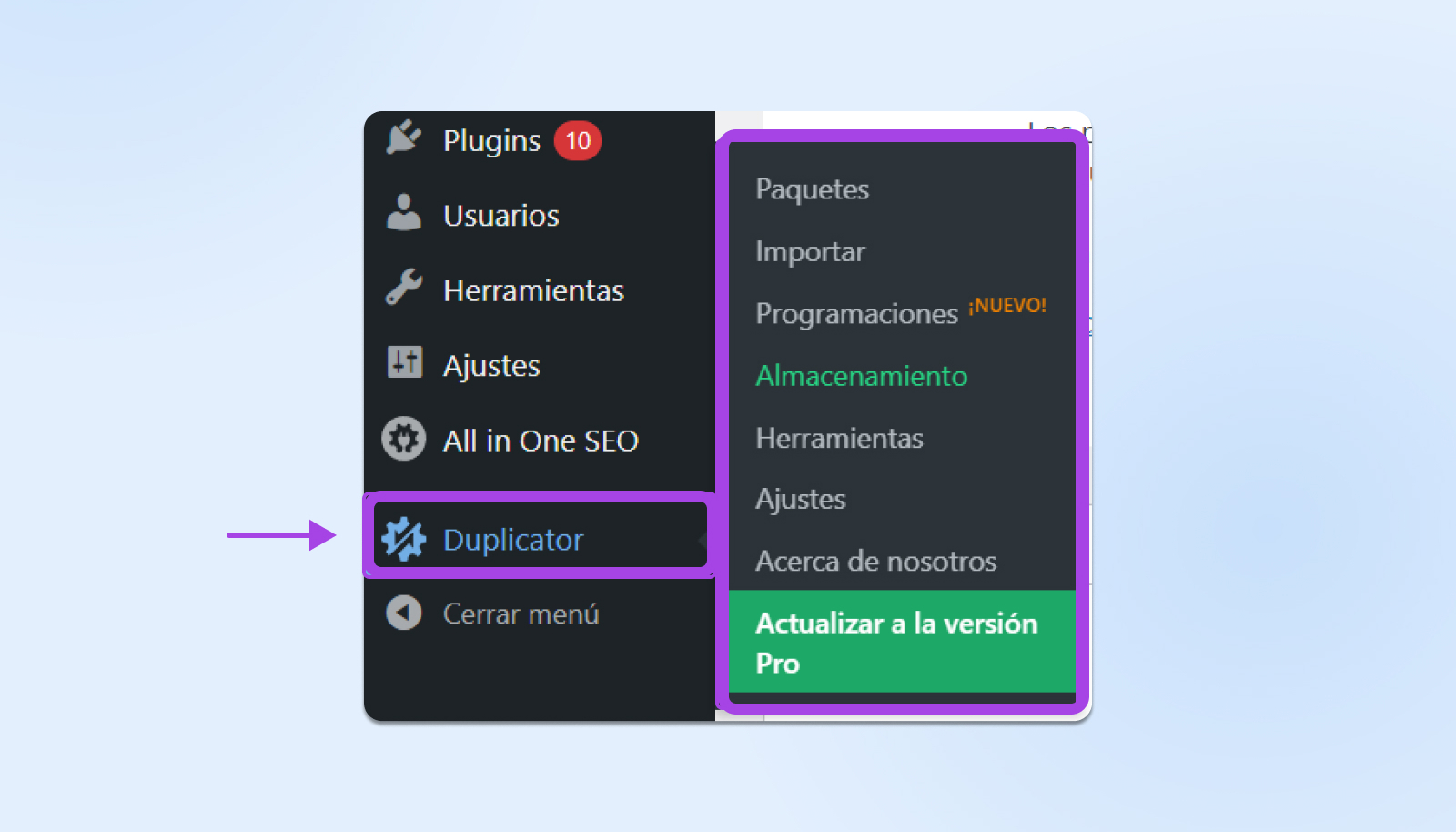This screenshot has width=1456, height=832.
Task: Open Programaciones in the submenu
Action: [856, 313]
